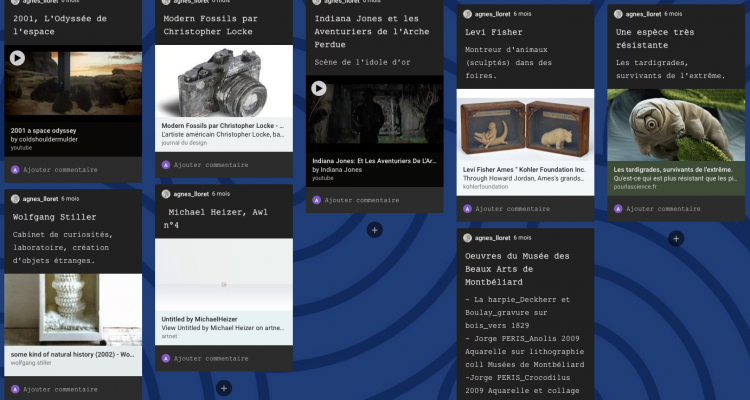Select the Une espèce très résistante title

point(655,39)
